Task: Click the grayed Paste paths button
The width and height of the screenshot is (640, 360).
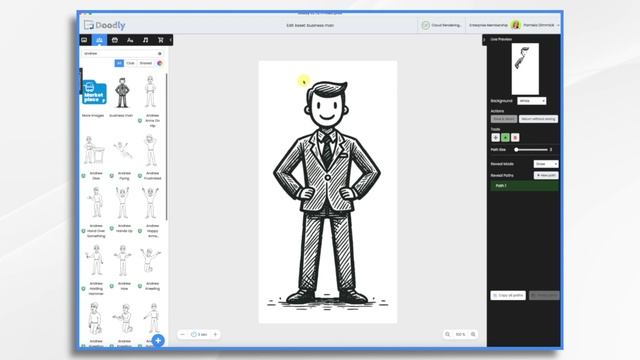Action: pos(544,295)
